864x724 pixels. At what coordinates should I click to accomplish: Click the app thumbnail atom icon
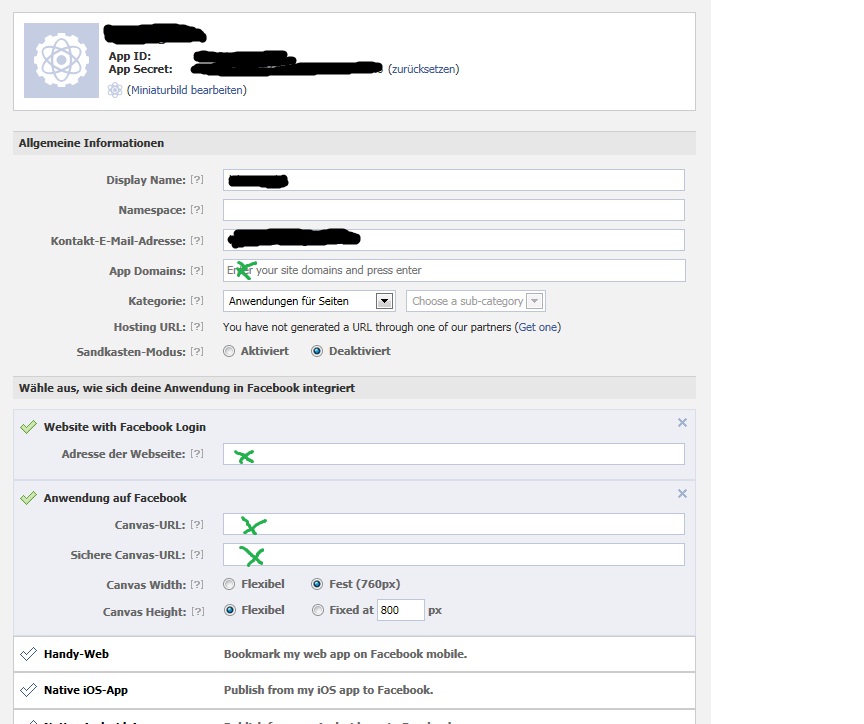[61, 60]
